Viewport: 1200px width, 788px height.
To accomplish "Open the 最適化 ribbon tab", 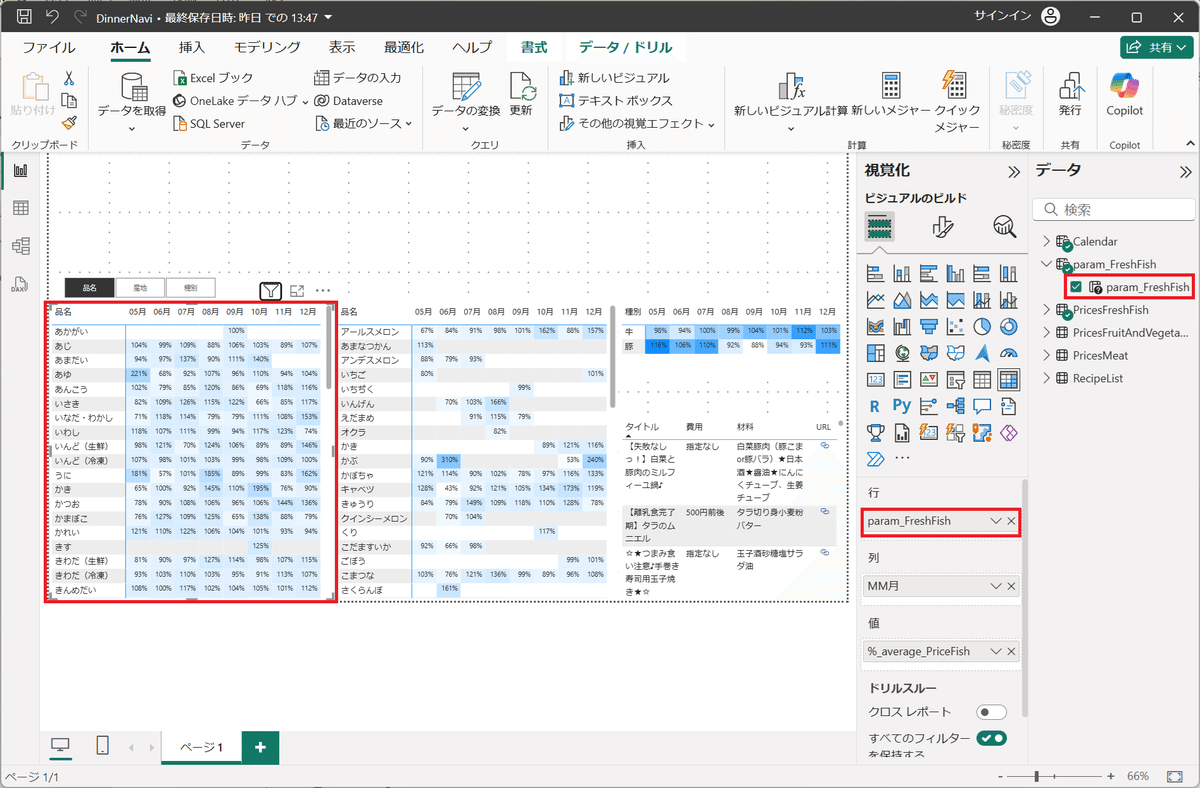I will click(404, 47).
